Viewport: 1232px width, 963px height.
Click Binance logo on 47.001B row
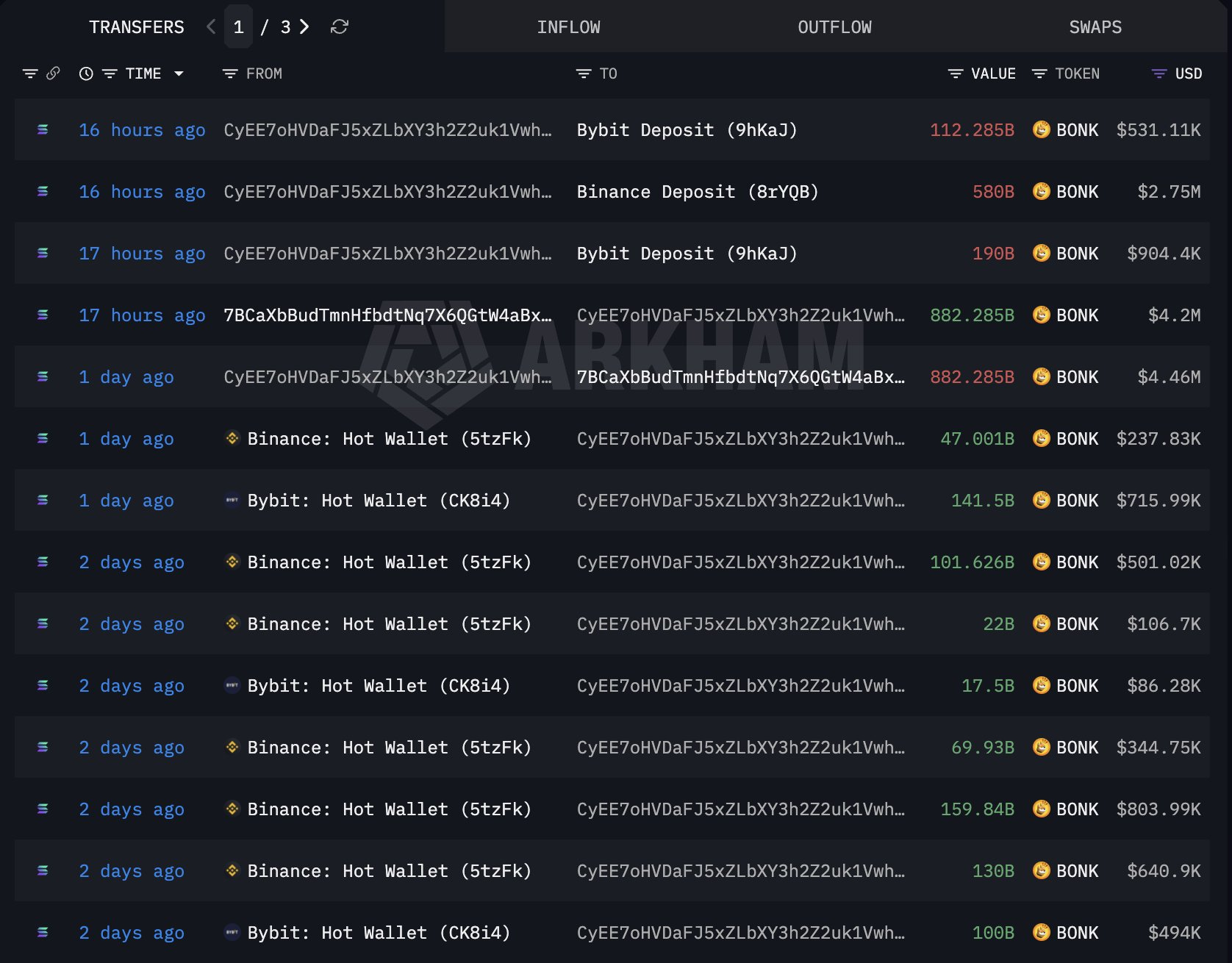pyautogui.click(x=232, y=438)
